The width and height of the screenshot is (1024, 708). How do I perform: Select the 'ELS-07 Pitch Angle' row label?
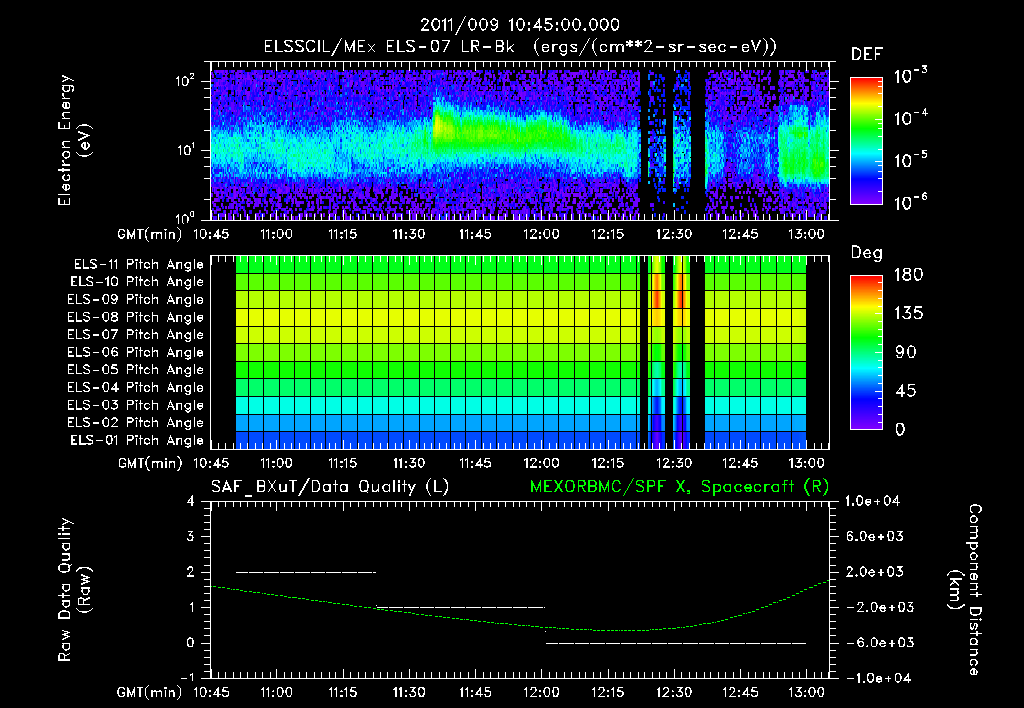point(136,334)
